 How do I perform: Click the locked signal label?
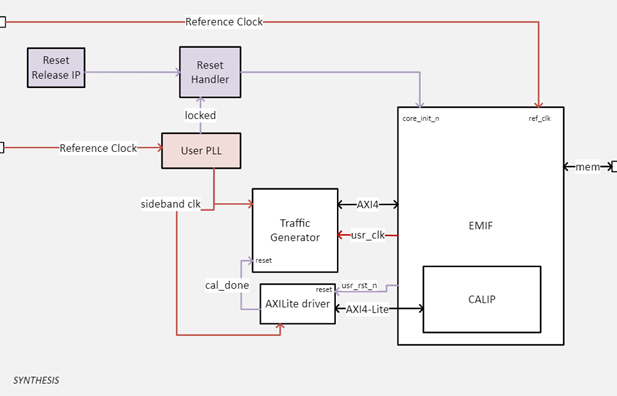click(200, 115)
